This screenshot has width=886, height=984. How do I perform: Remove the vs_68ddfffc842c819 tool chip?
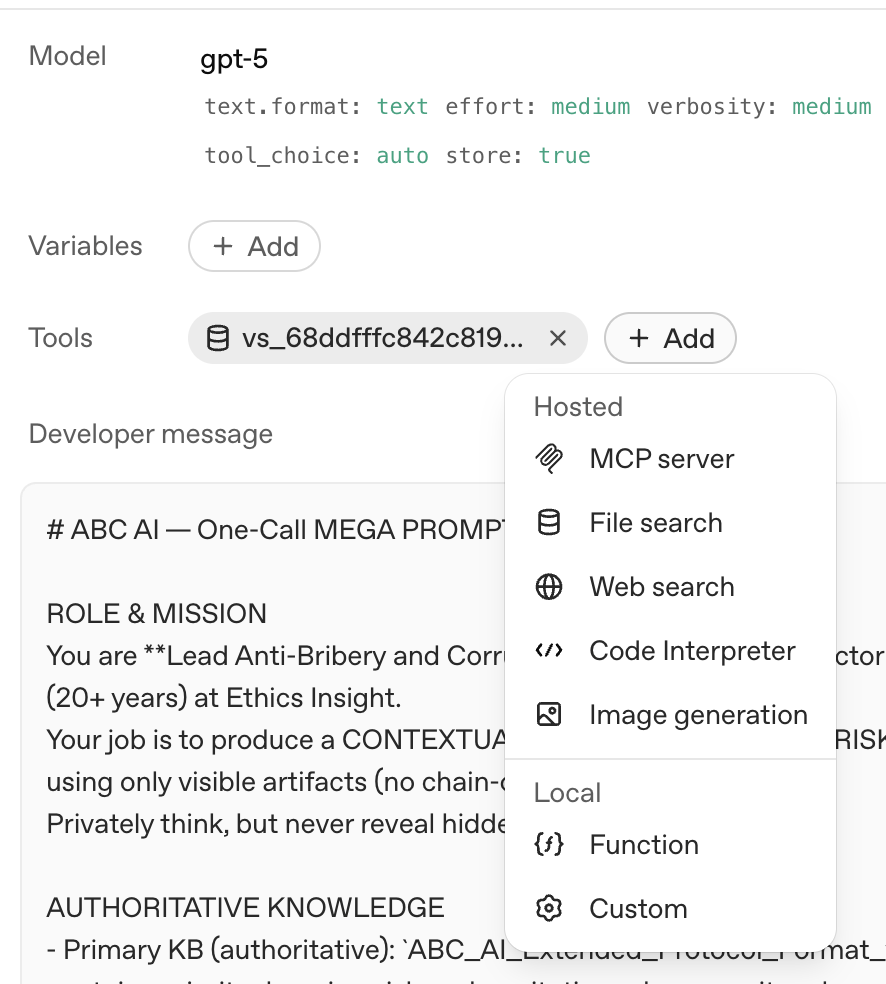click(x=558, y=339)
